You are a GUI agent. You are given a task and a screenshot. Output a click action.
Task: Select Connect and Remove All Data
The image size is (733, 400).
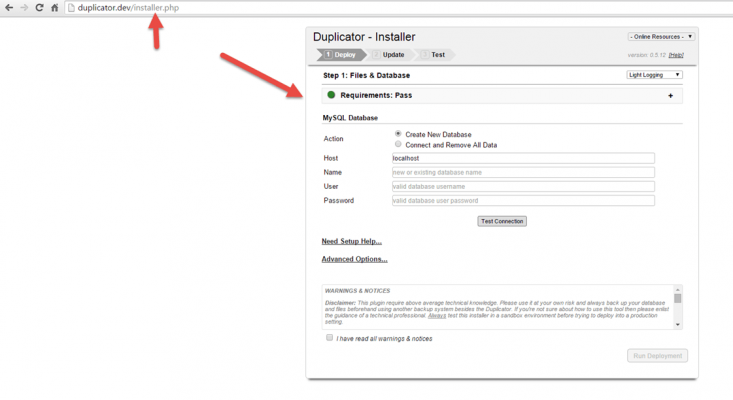398,145
